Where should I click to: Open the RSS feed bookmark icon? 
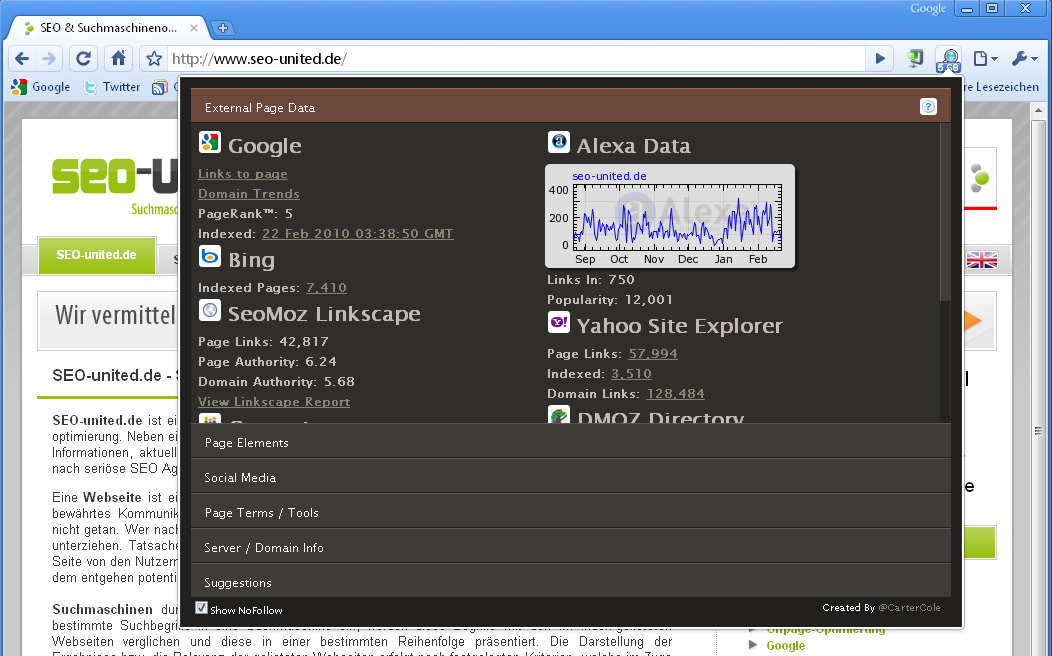160,87
